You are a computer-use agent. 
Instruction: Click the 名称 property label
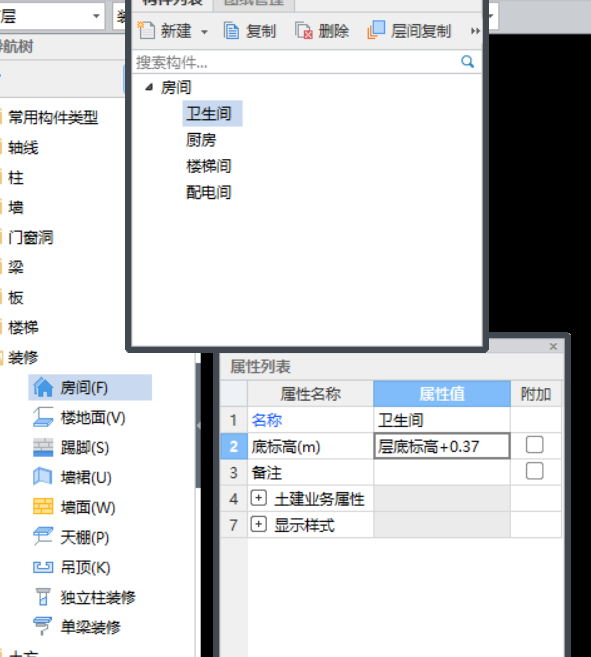pos(267,420)
